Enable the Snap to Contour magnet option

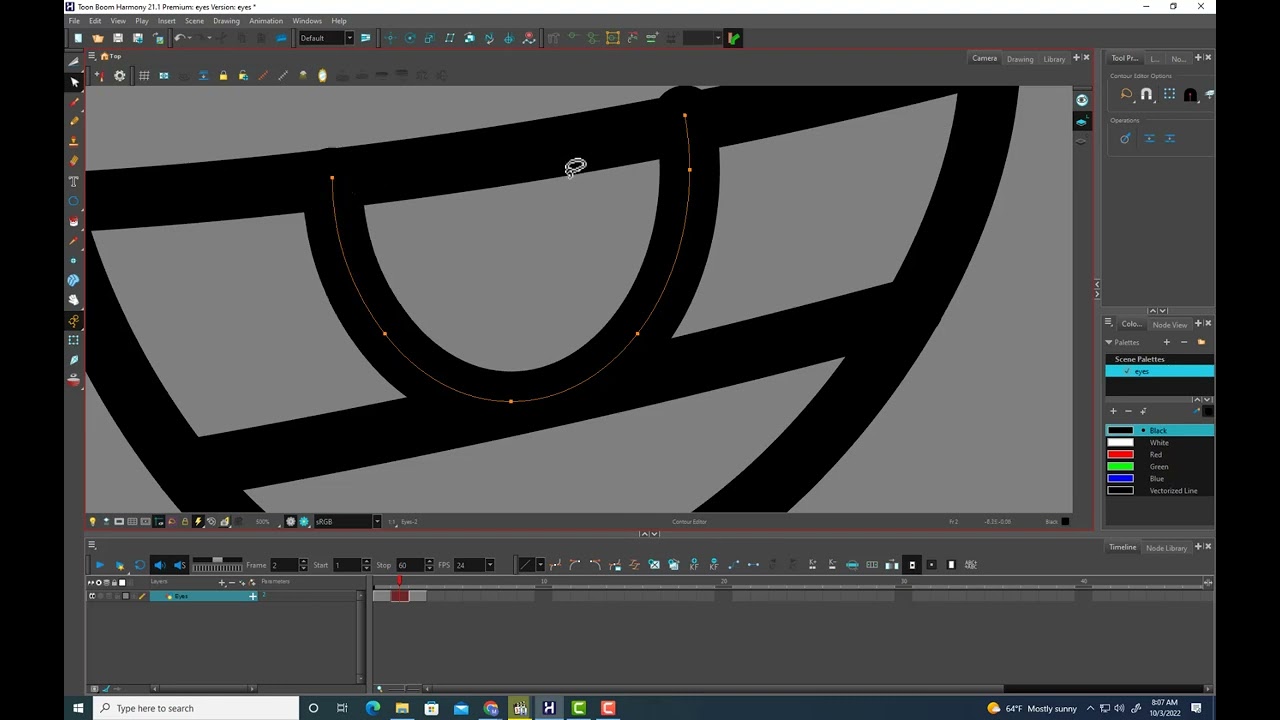[x=1147, y=94]
